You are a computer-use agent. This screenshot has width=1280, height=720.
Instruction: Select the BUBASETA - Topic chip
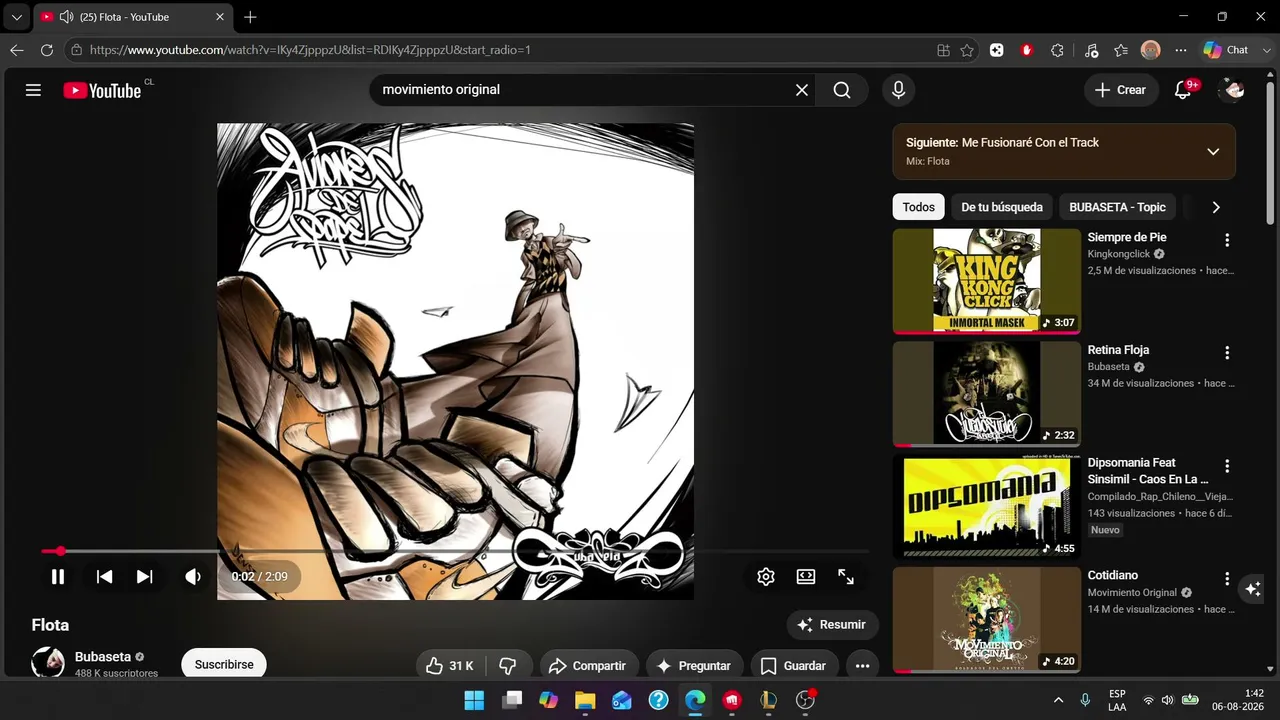pyautogui.click(x=1118, y=207)
